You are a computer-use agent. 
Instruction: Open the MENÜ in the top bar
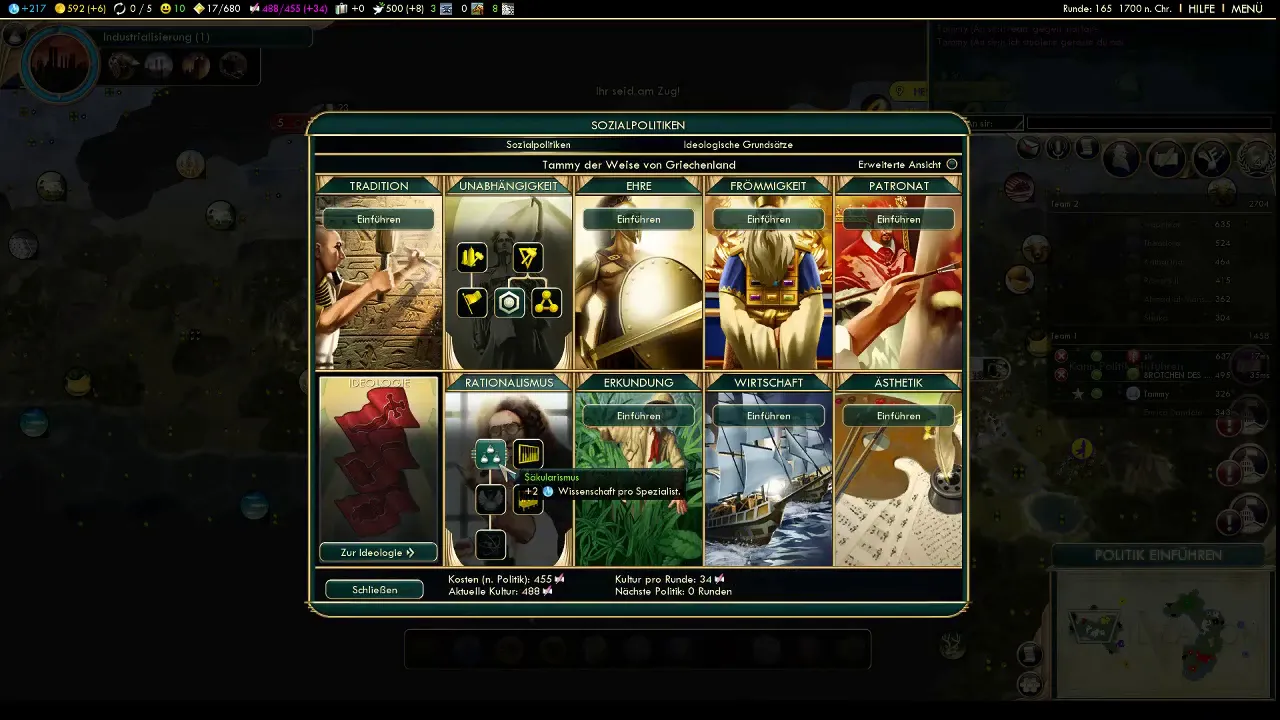[x=1246, y=9]
